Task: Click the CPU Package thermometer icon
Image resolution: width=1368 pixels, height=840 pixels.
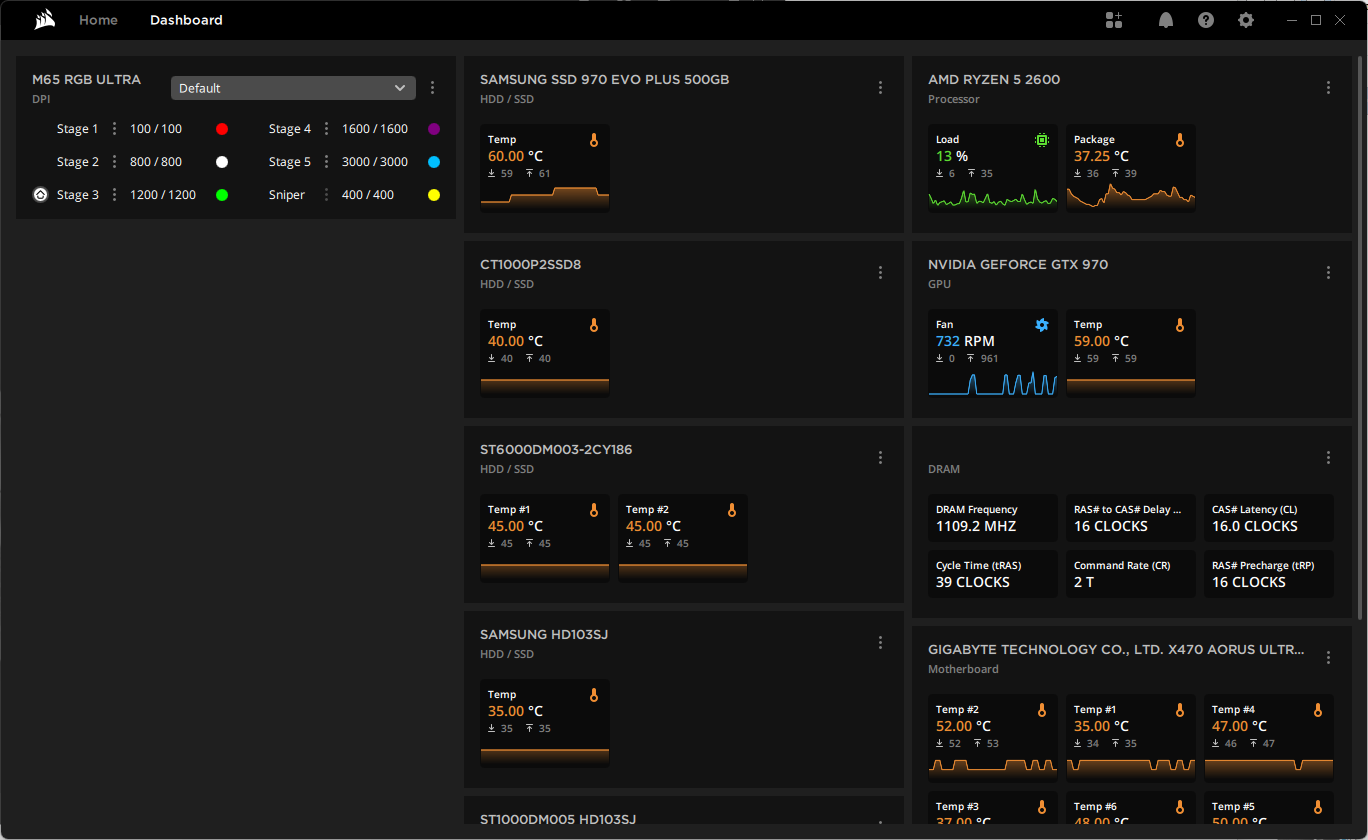Action: click(x=1180, y=140)
